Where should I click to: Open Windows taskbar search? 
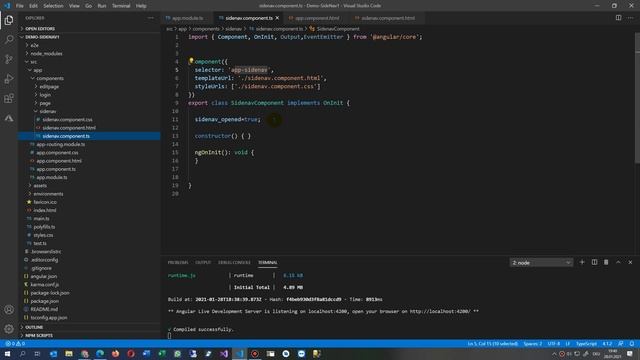pos(22,353)
